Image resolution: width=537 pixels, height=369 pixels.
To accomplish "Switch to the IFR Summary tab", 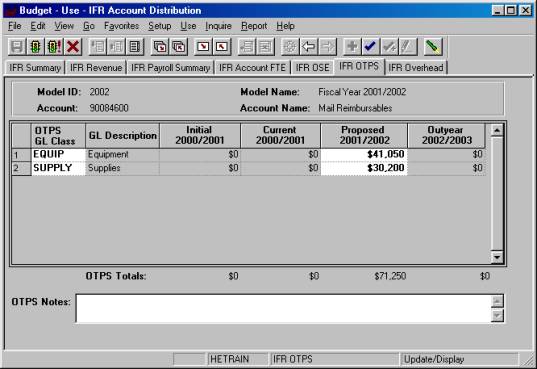I will click(x=35, y=67).
